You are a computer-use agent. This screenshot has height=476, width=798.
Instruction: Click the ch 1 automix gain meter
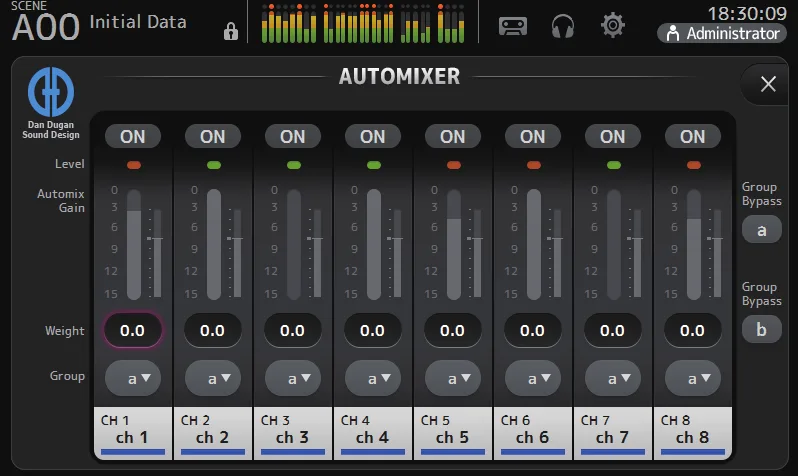(x=134, y=244)
